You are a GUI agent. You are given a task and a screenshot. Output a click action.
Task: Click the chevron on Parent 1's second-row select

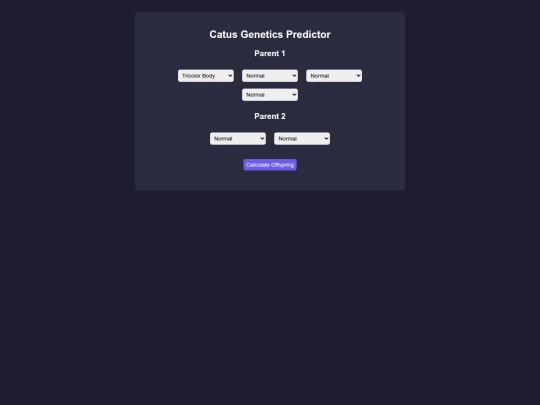[x=294, y=95]
